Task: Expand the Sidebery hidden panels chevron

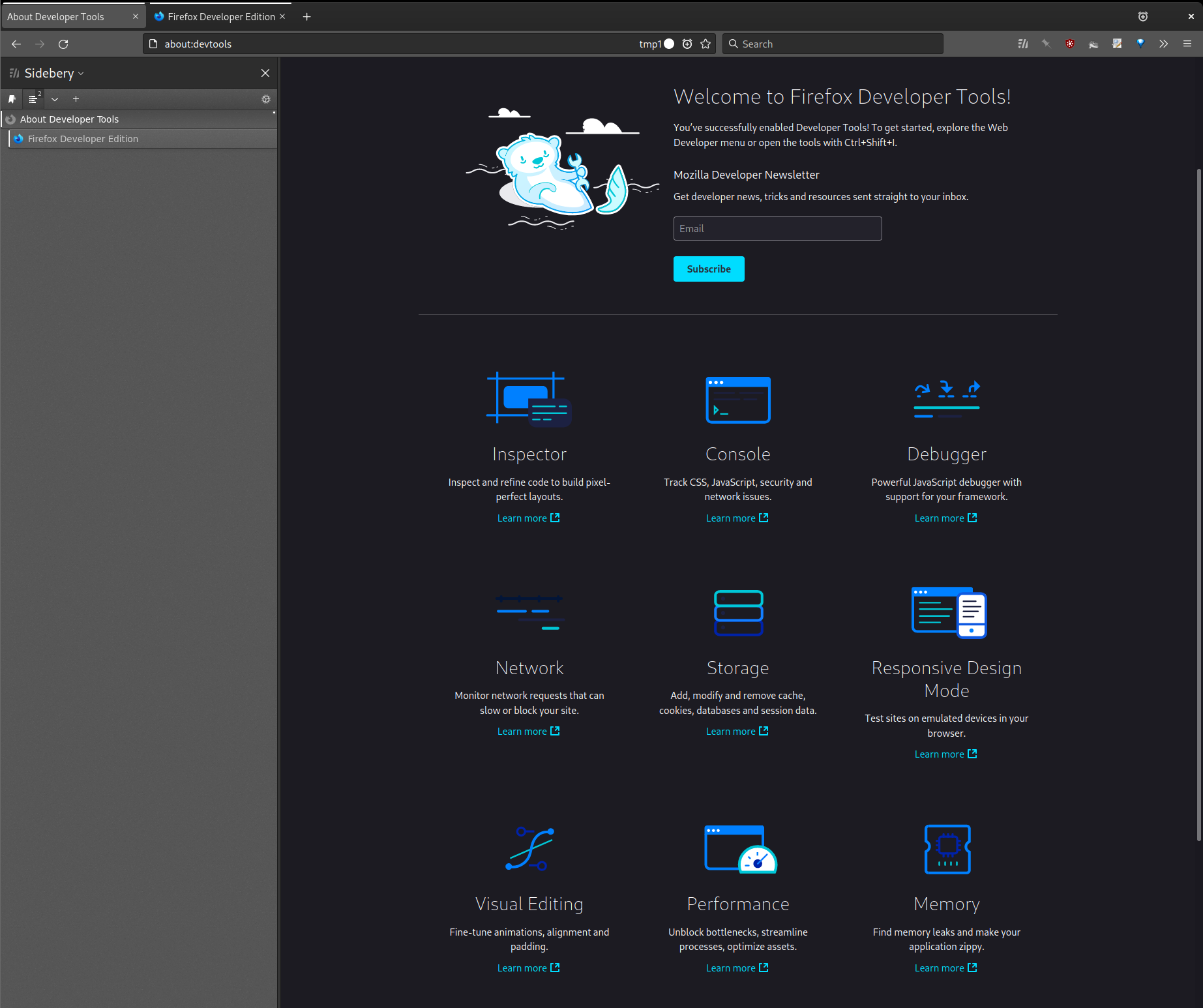Action: coord(55,99)
